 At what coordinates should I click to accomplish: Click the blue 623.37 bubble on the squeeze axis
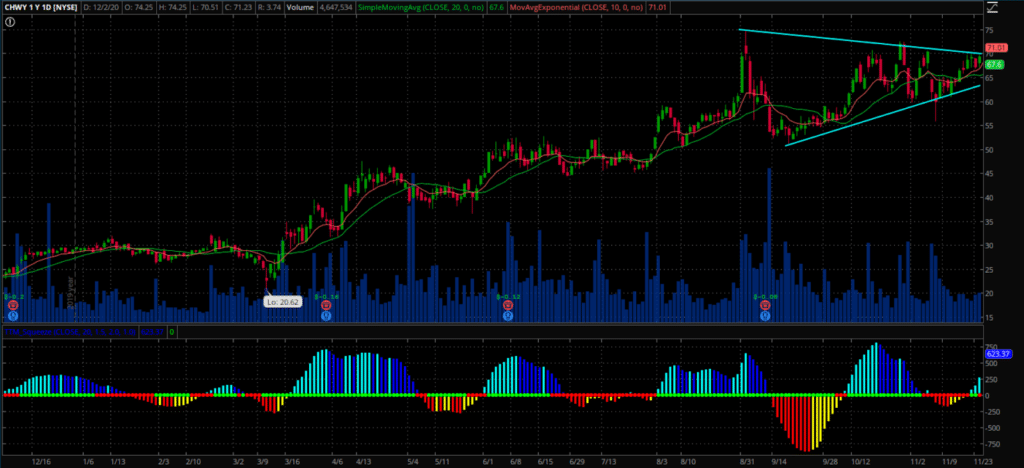pos(997,353)
